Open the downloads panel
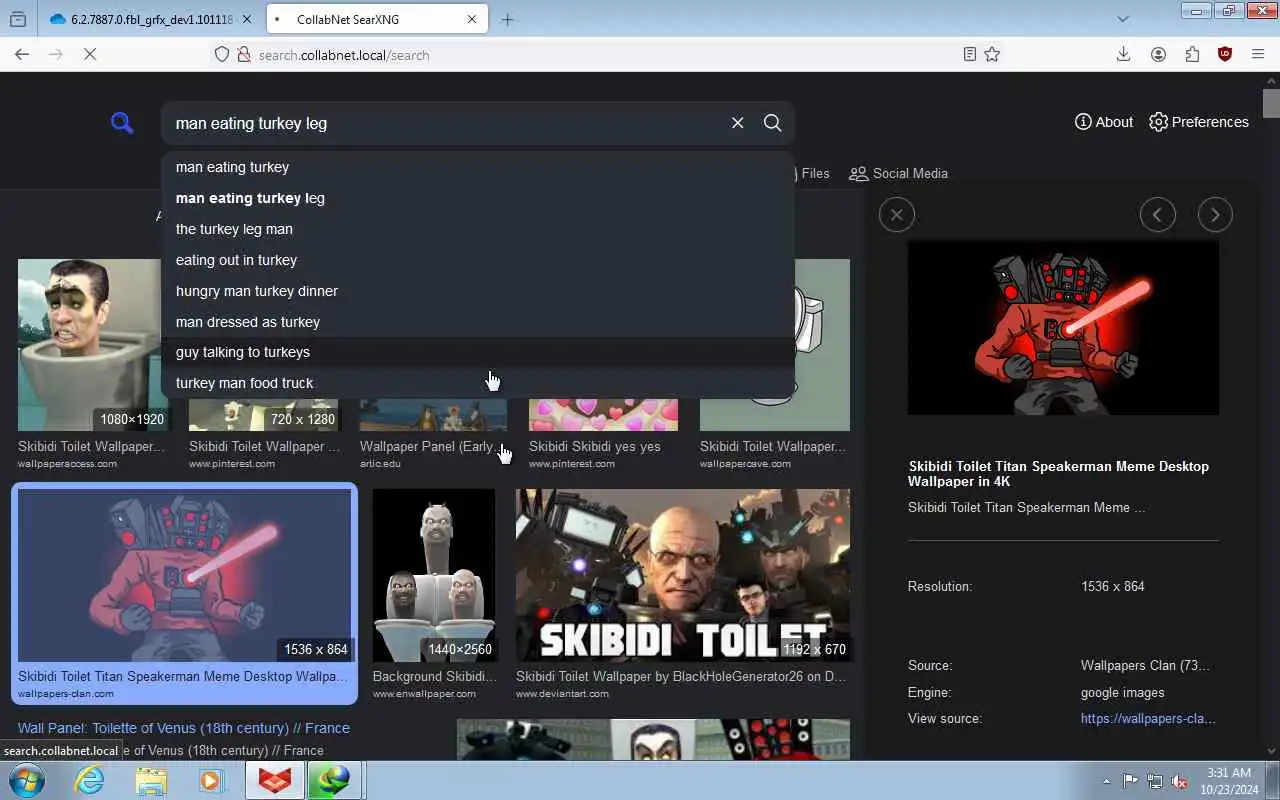 point(1123,55)
